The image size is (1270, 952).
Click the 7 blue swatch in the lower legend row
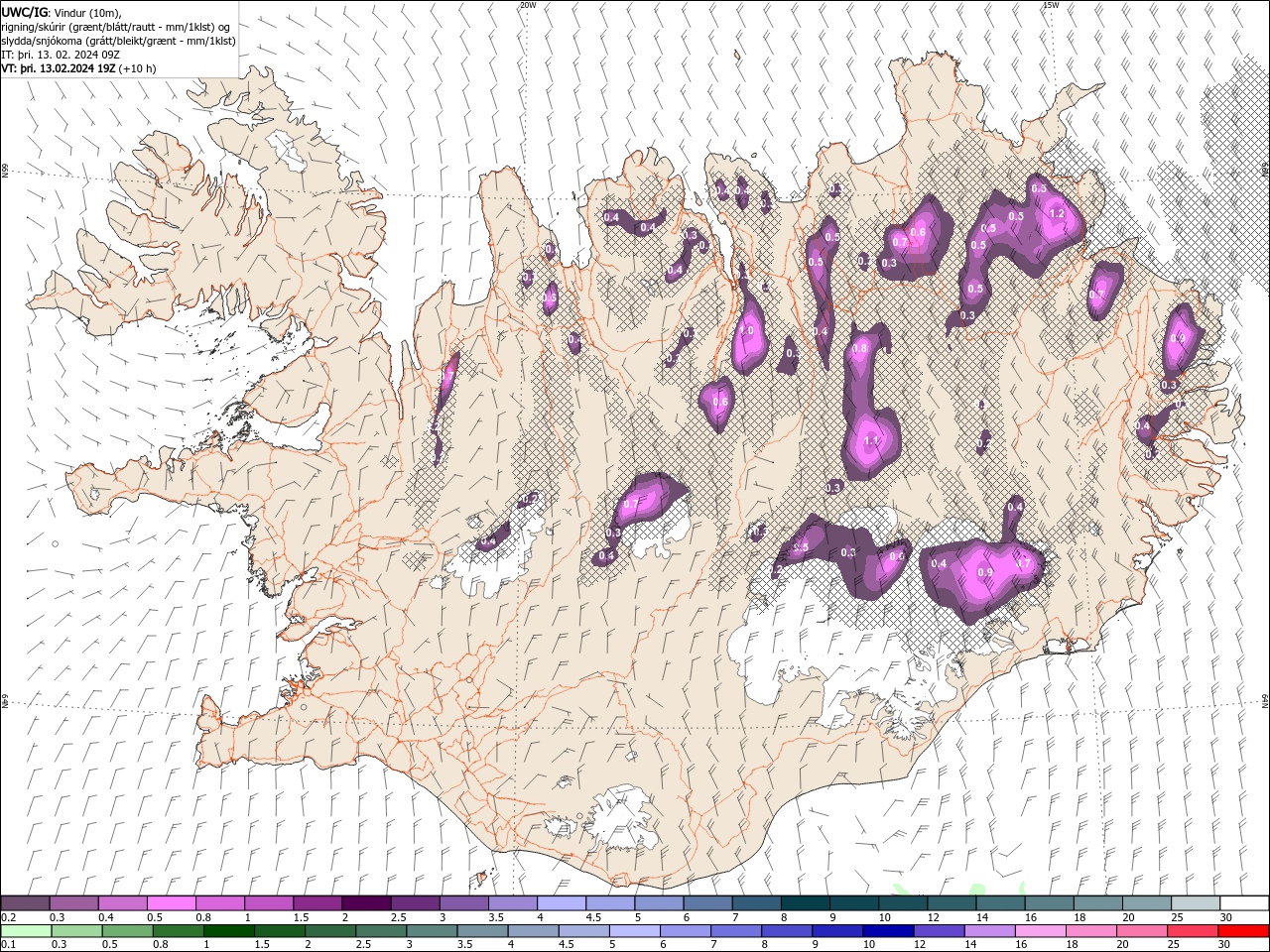point(735,931)
